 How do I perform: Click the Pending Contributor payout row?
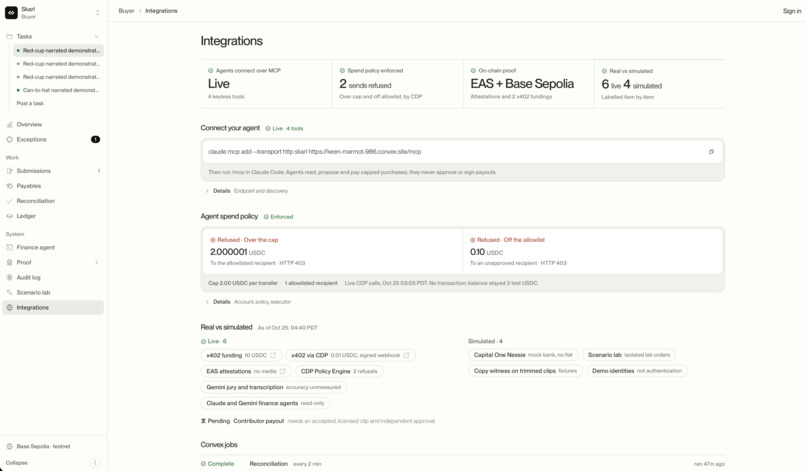point(318,421)
